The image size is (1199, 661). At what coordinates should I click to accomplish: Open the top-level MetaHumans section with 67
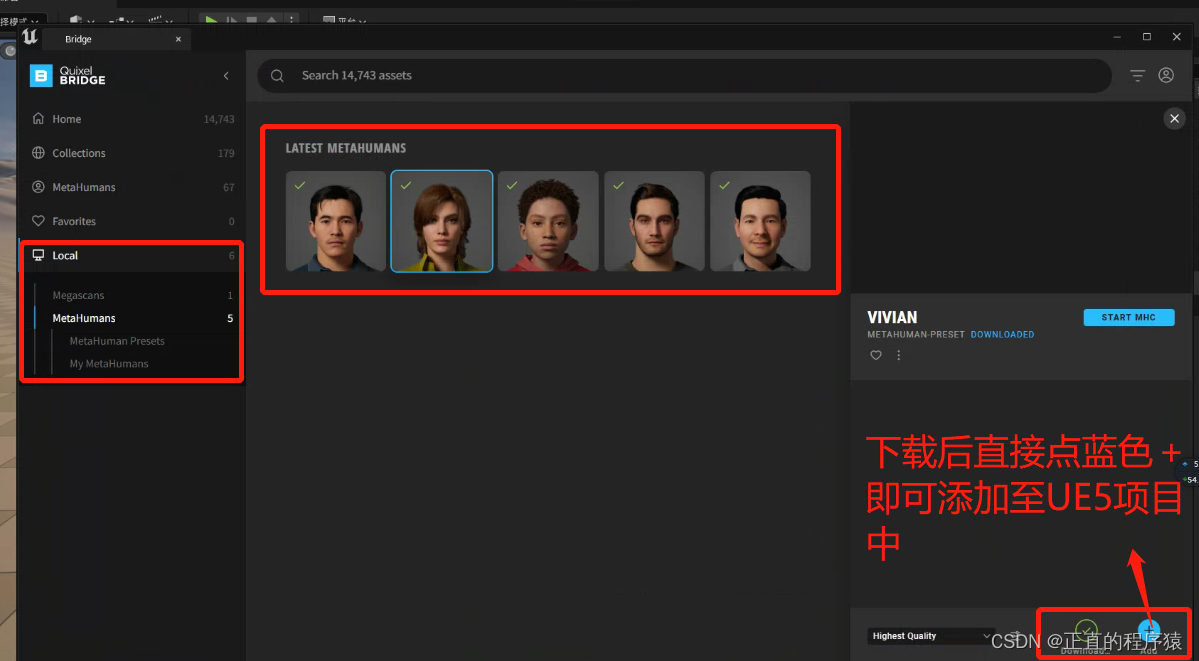132,187
